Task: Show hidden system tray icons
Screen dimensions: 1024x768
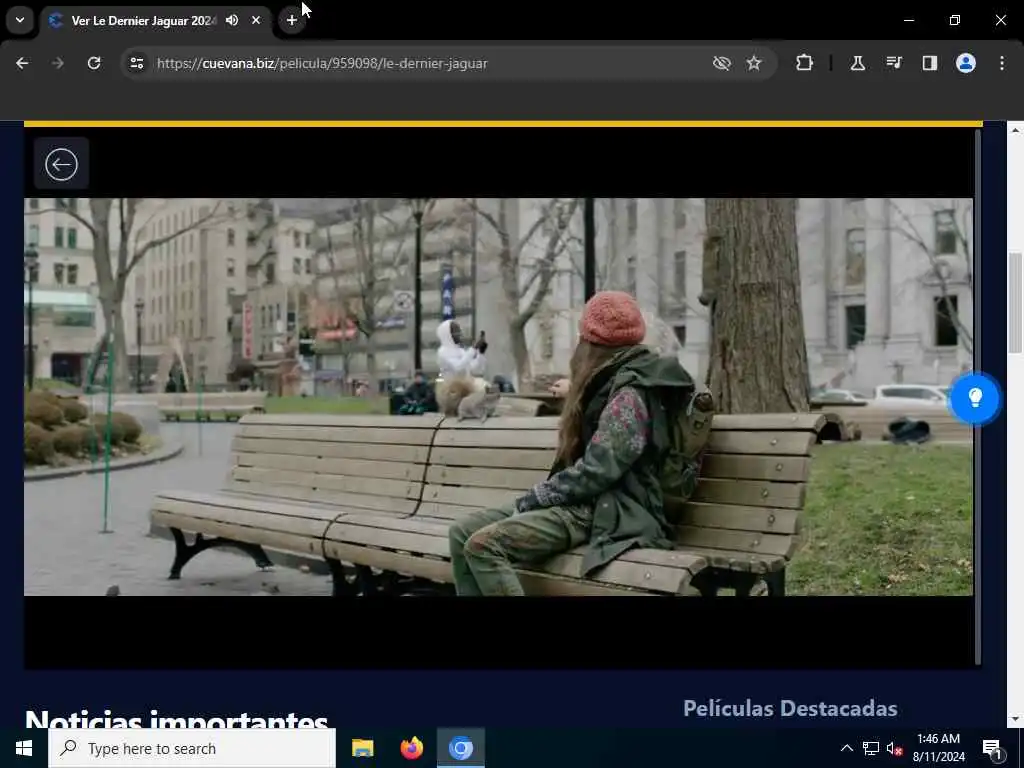Action: 846,748
